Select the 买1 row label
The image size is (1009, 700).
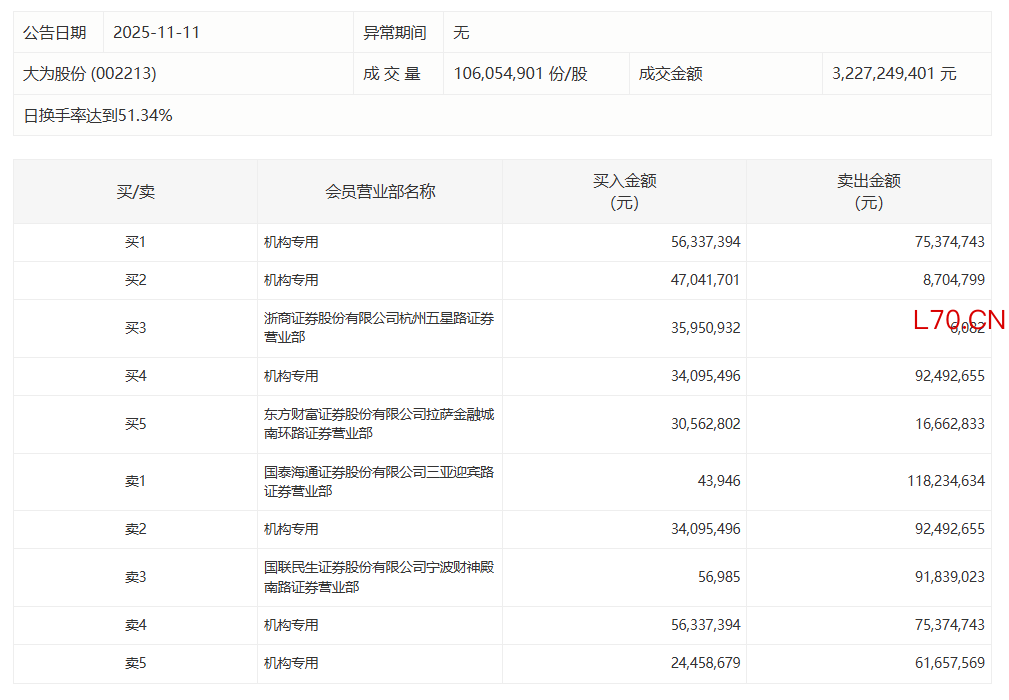(x=135, y=242)
